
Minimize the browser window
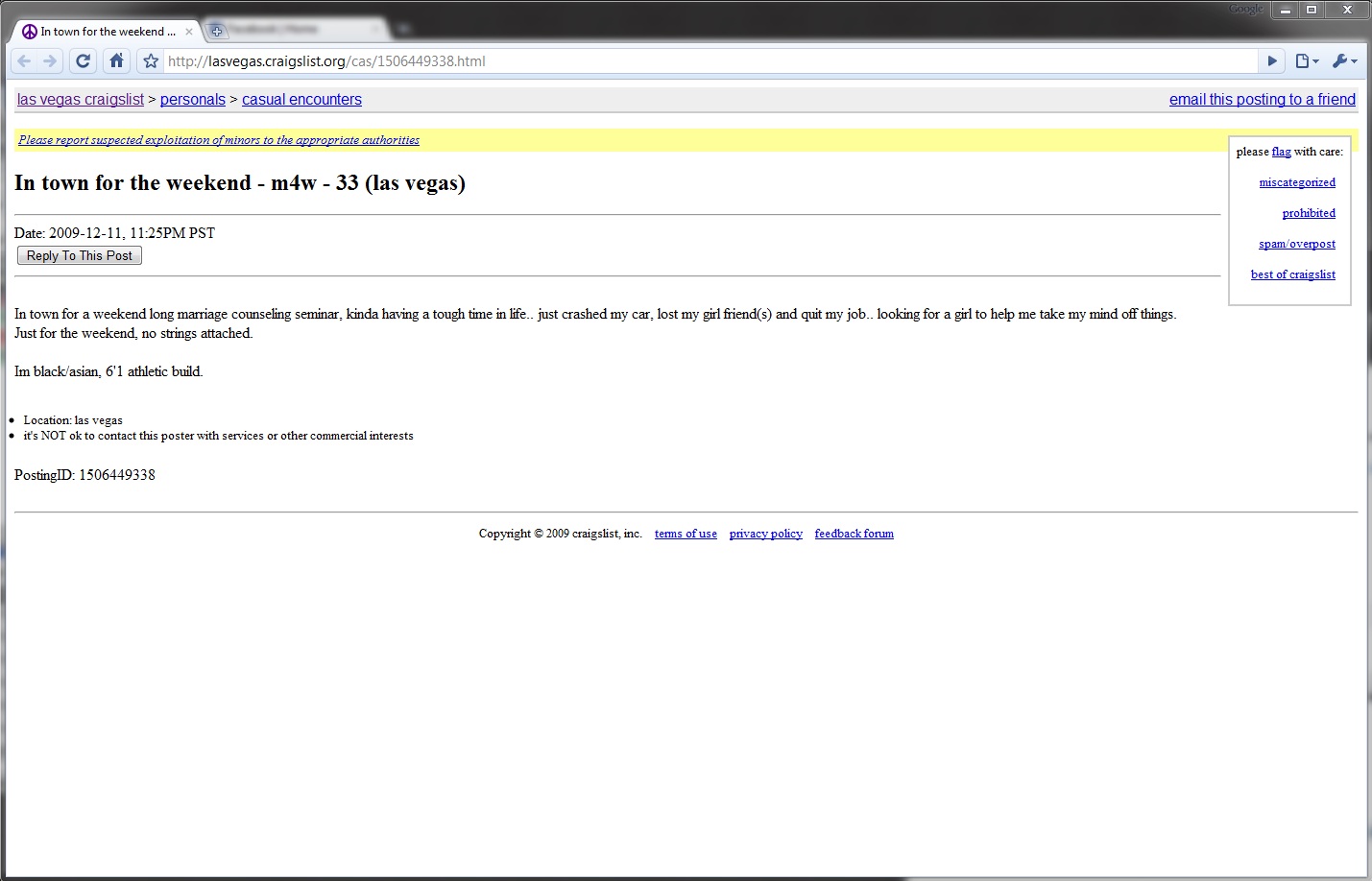(x=1285, y=10)
